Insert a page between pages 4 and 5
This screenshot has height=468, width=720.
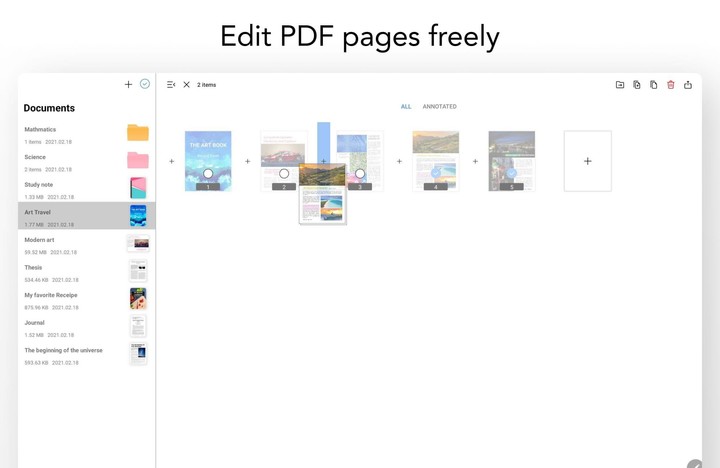[x=475, y=161]
